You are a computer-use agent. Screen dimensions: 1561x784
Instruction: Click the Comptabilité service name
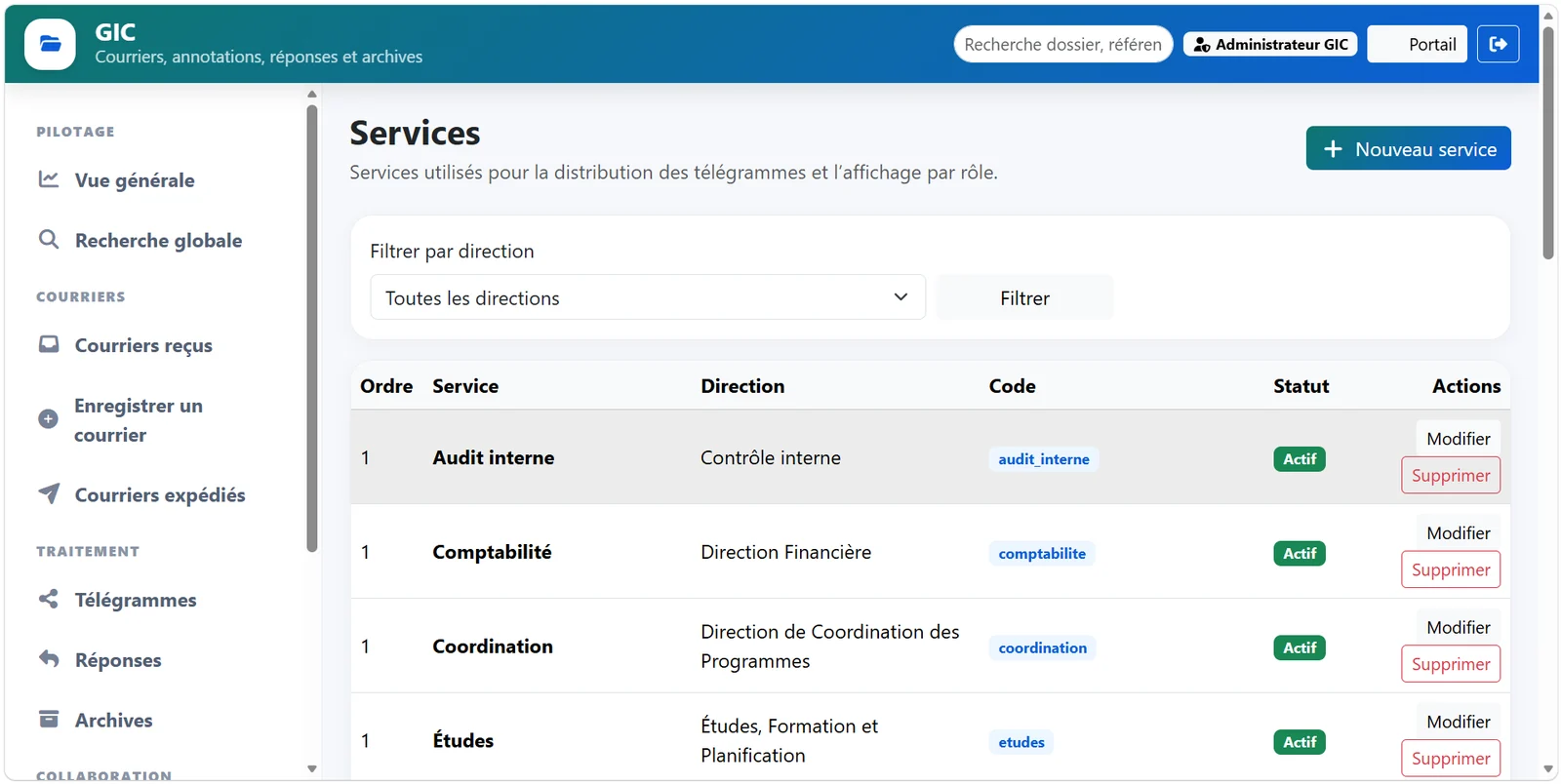pyautogui.click(x=492, y=553)
